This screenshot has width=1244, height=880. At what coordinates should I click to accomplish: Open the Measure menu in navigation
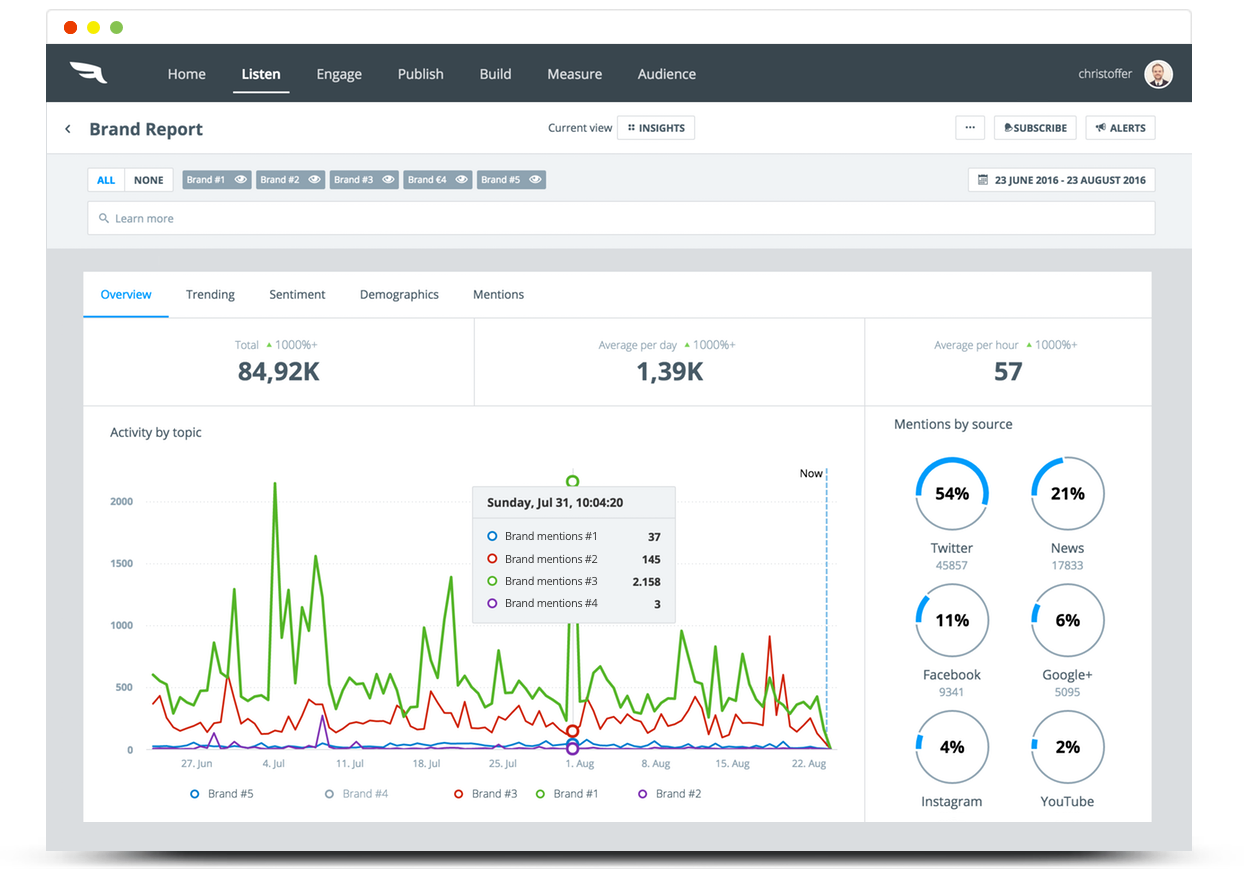(x=574, y=74)
